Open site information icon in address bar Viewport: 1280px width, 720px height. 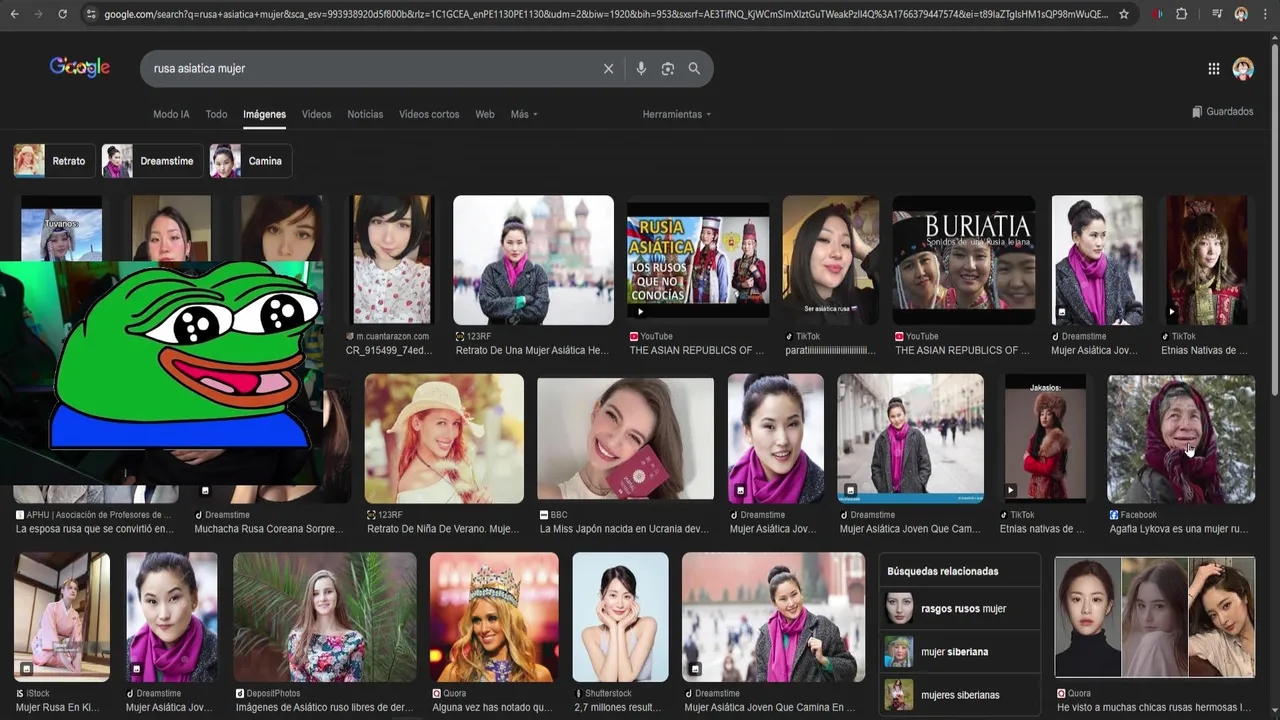click(x=91, y=14)
